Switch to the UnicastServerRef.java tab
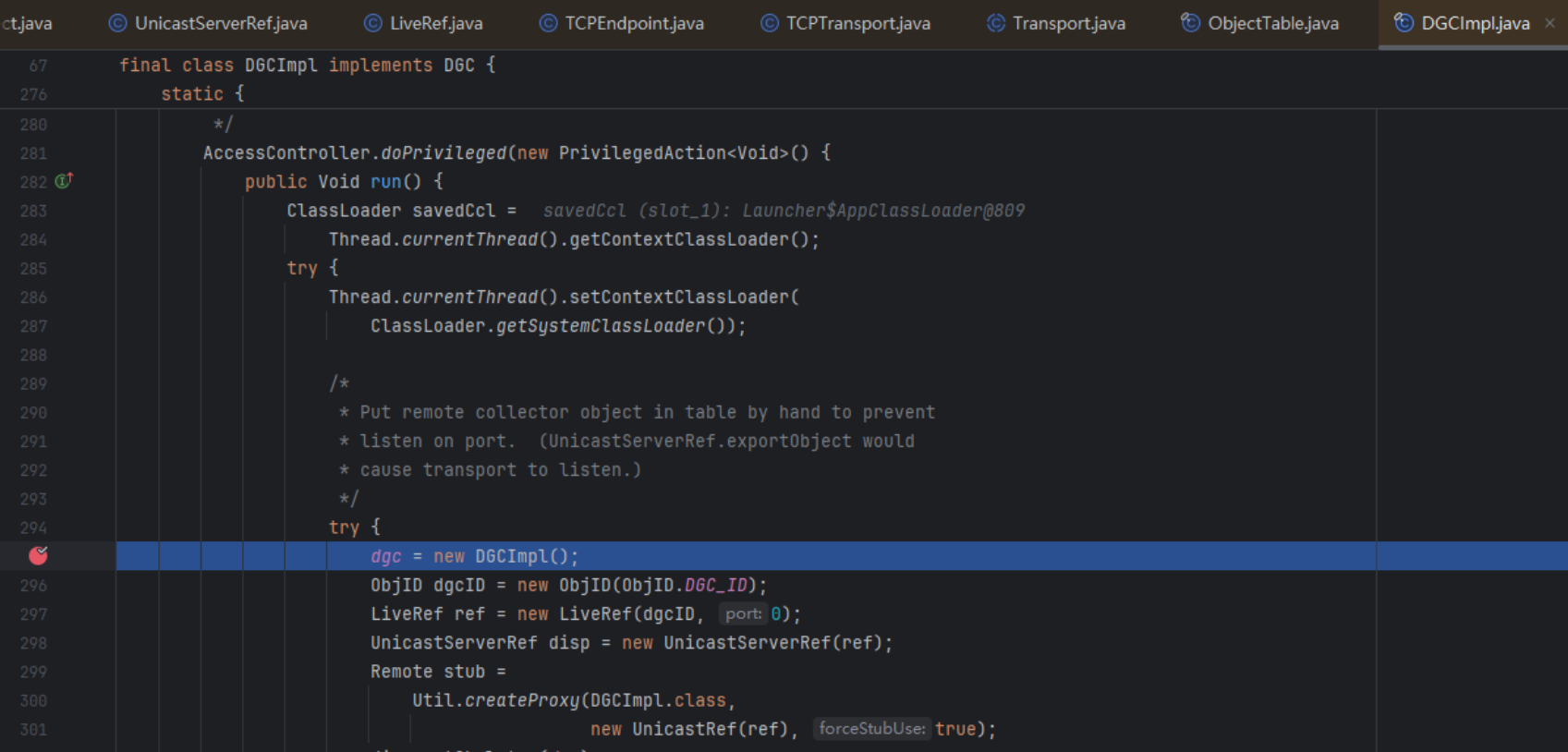The height and width of the screenshot is (752, 1568). coord(220,23)
